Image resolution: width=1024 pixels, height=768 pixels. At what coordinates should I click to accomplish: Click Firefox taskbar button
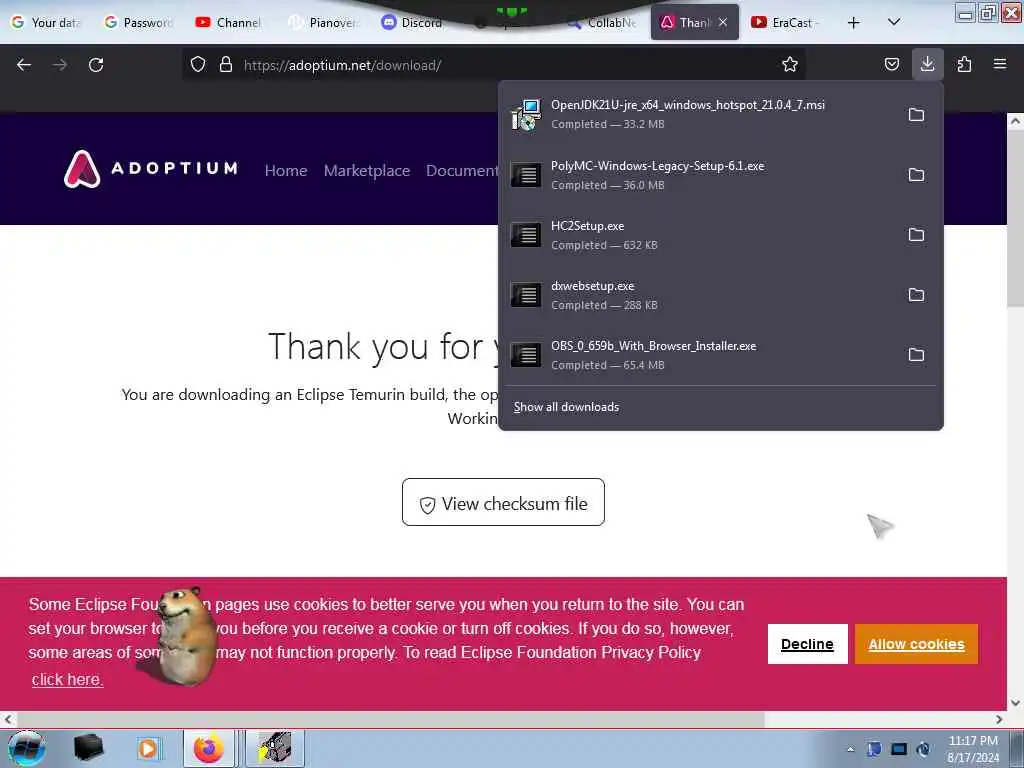pos(209,748)
